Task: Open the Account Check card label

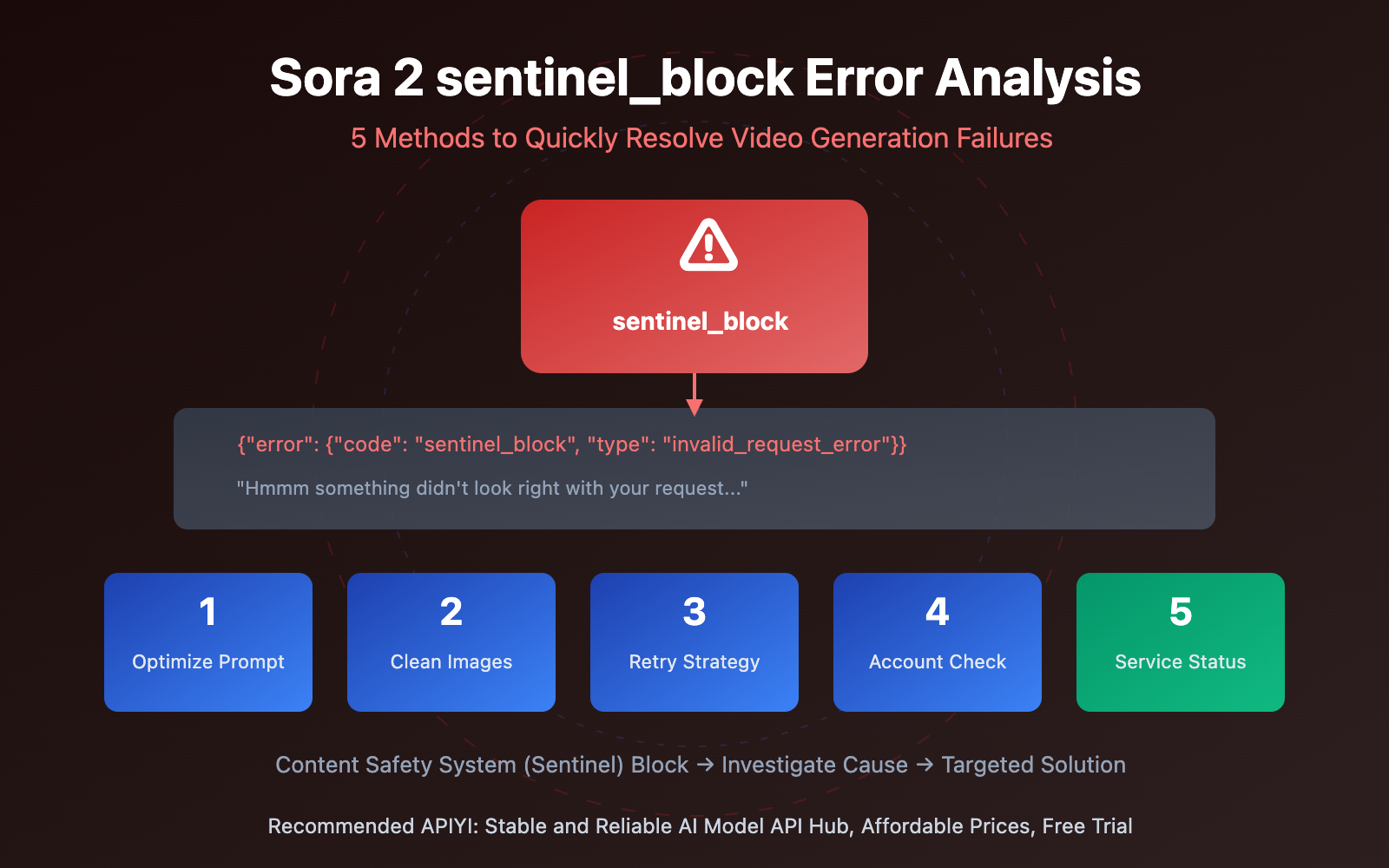Action: 938,662
